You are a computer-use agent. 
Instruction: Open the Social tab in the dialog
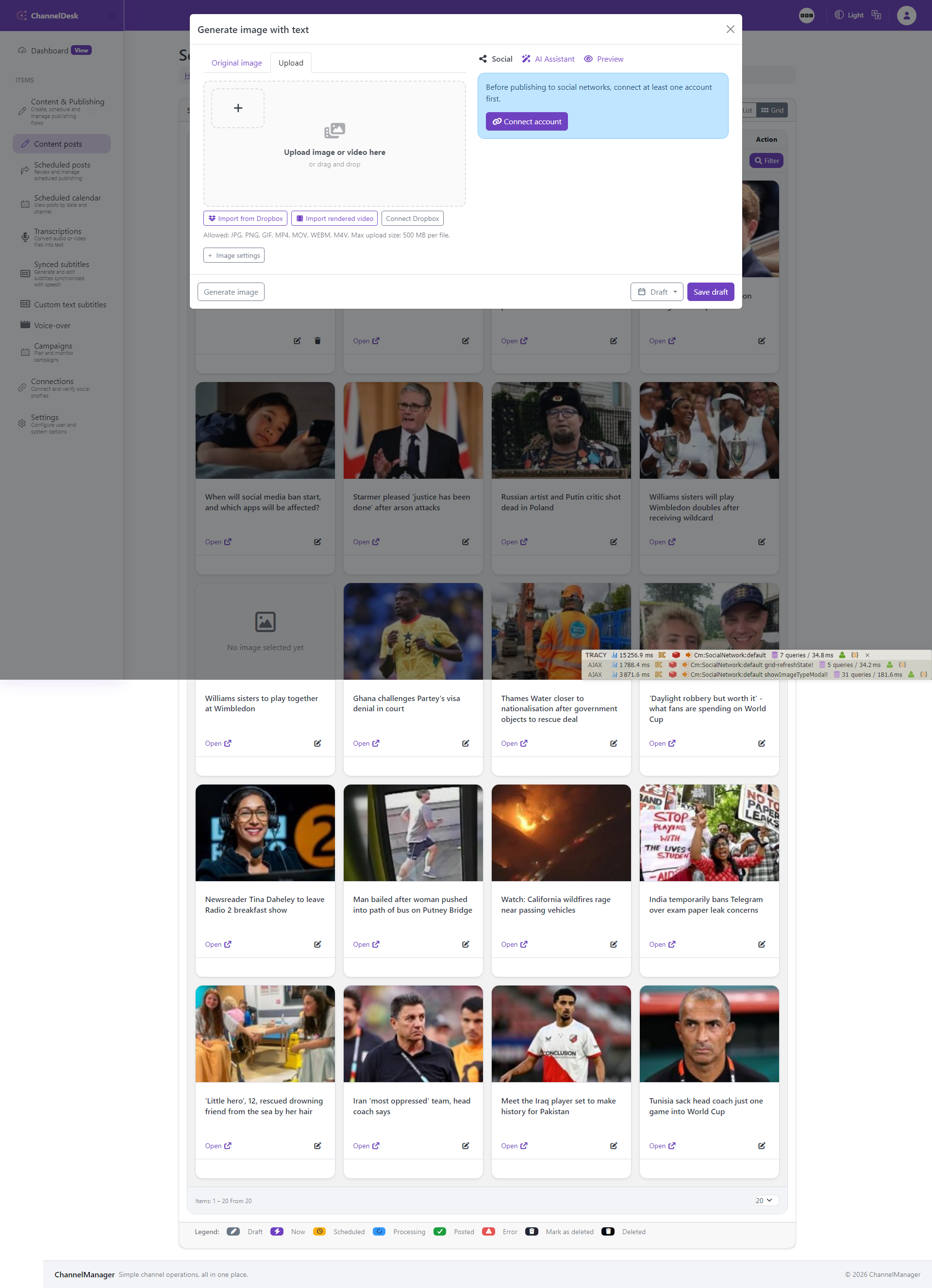click(x=495, y=59)
